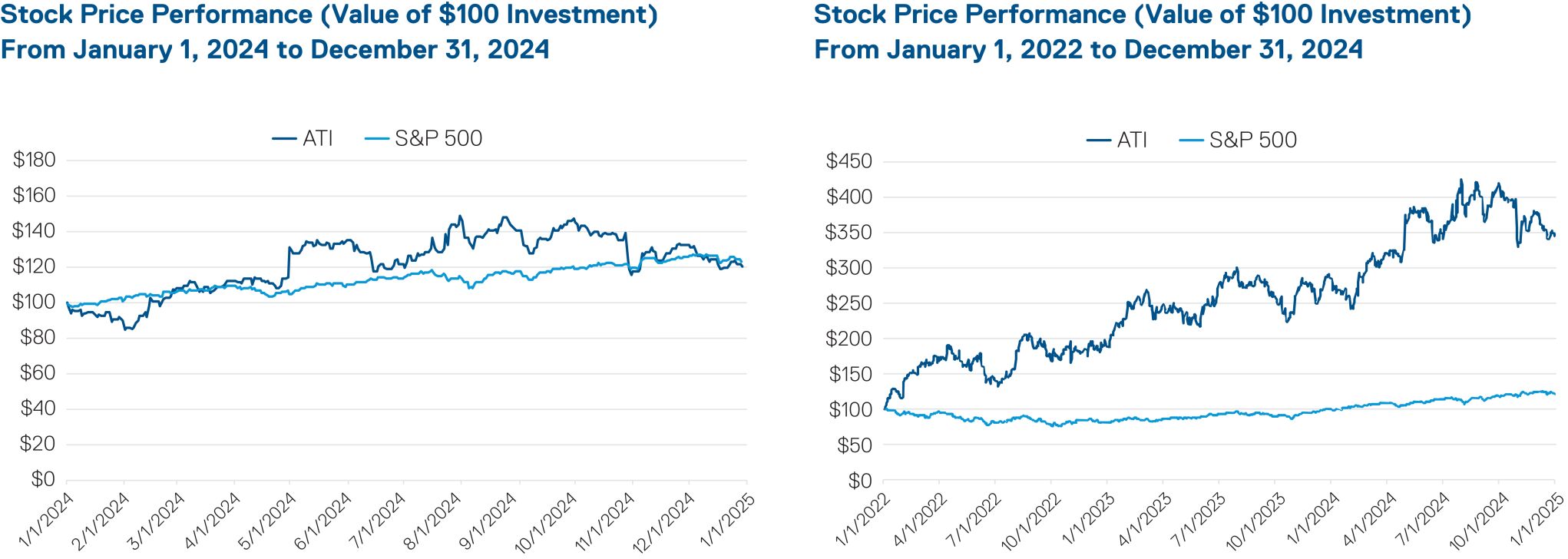Click the 12/1/2024 x-axis date label
The image size is (1568, 559).
click(663, 524)
